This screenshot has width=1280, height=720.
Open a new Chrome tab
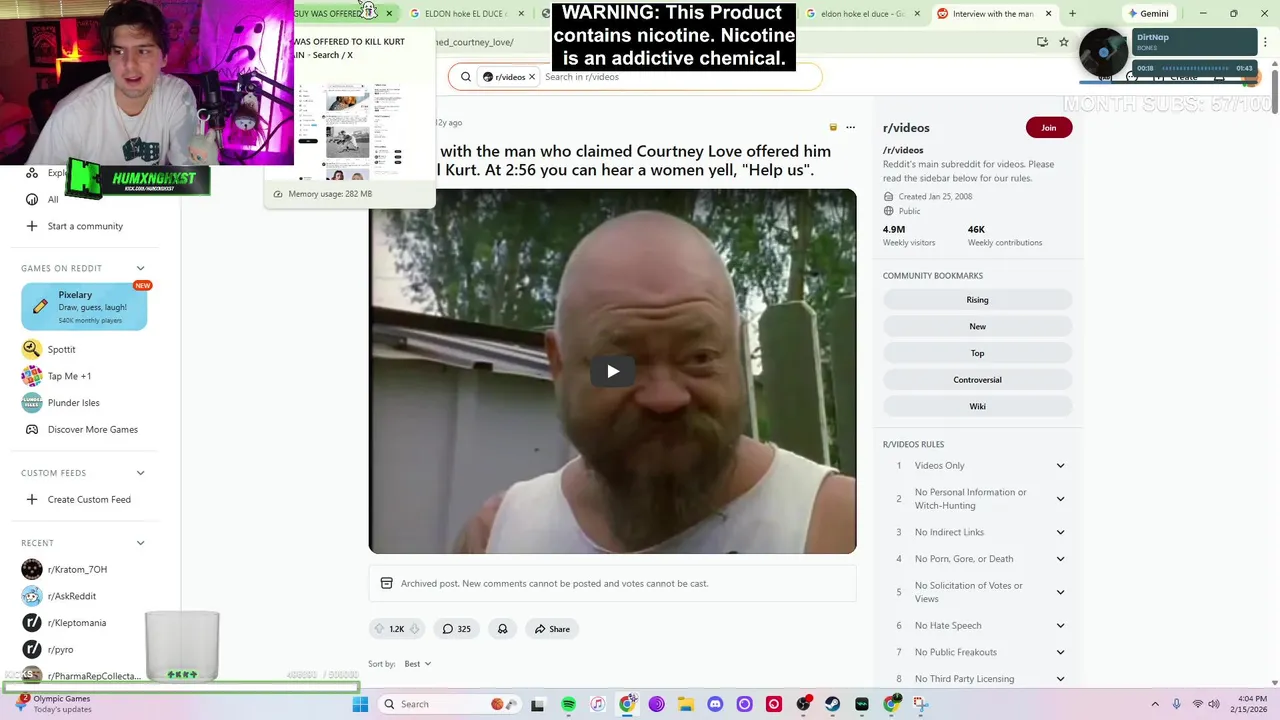tap(1072, 14)
